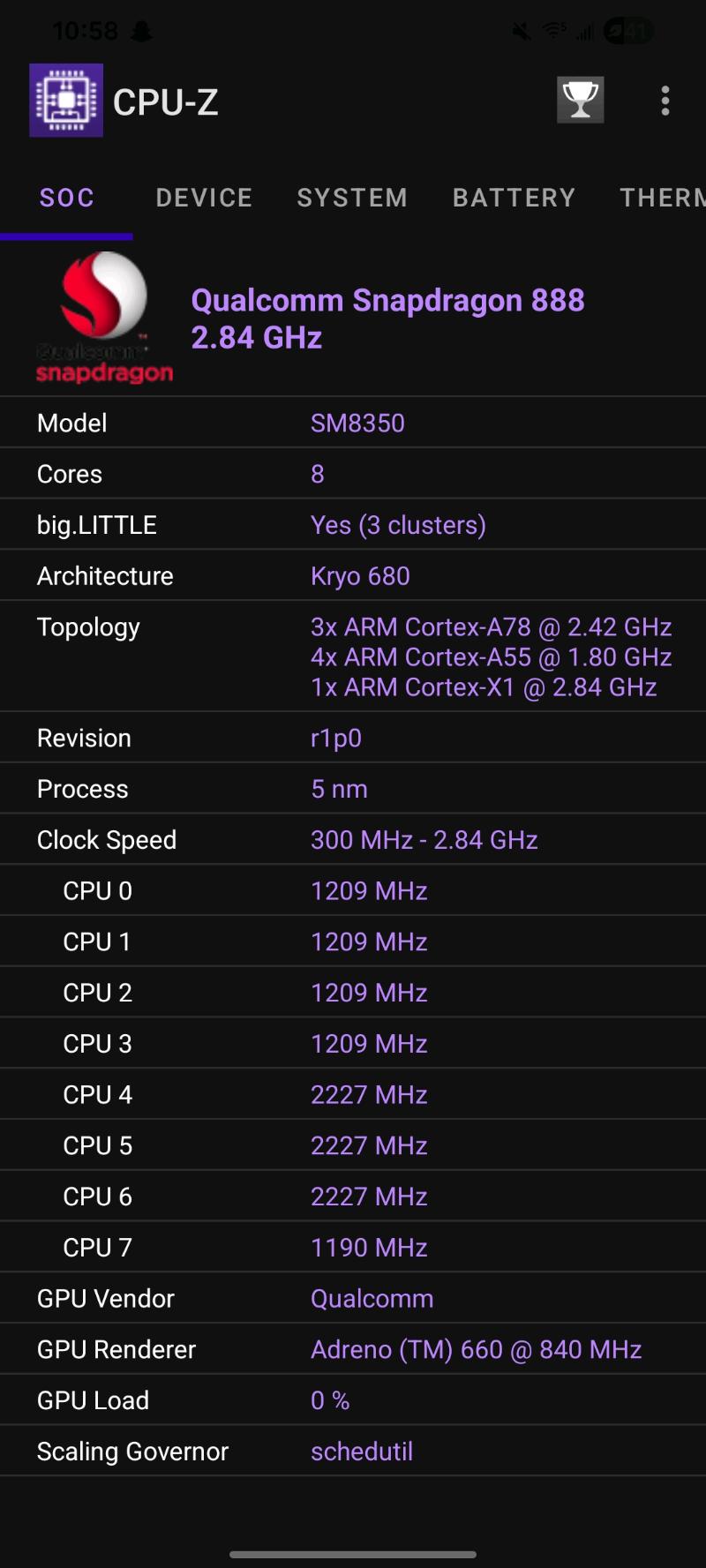Tap the Wi-Fi status bar icon
This screenshot has height=1568, width=706.
(554, 31)
